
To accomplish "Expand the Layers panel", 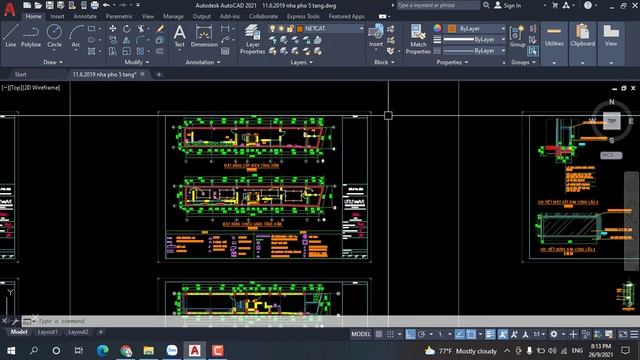I will pyautogui.click(x=302, y=62).
